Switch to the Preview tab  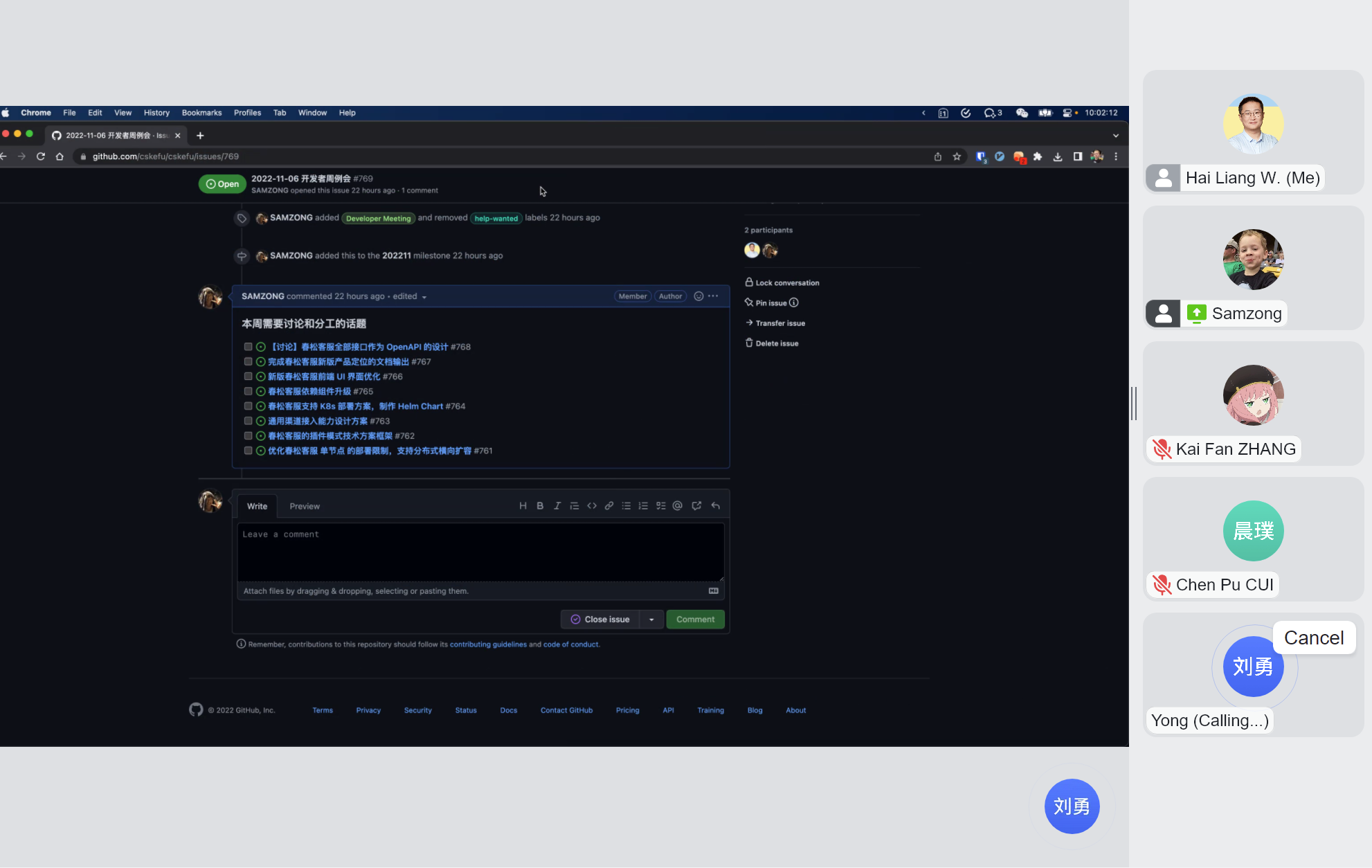coord(305,507)
